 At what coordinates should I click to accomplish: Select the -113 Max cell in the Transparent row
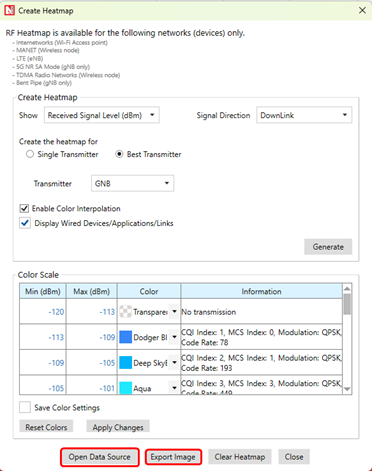[92, 312]
